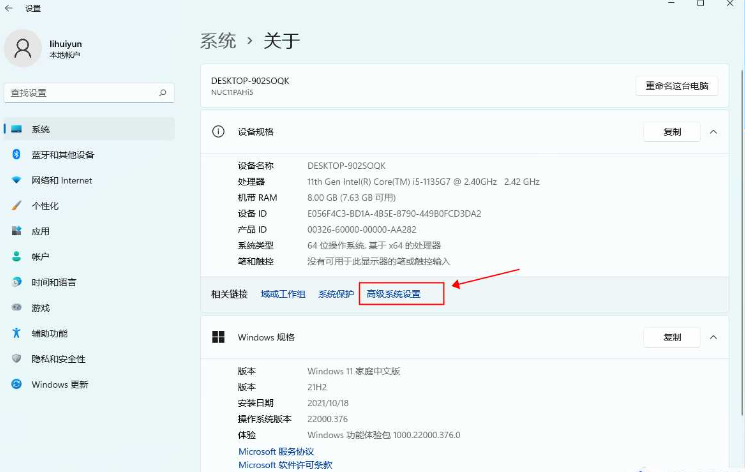Screen dimensions: 745x472
Task: Click 复制 button for 设备规格
Action: pos(672,132)
